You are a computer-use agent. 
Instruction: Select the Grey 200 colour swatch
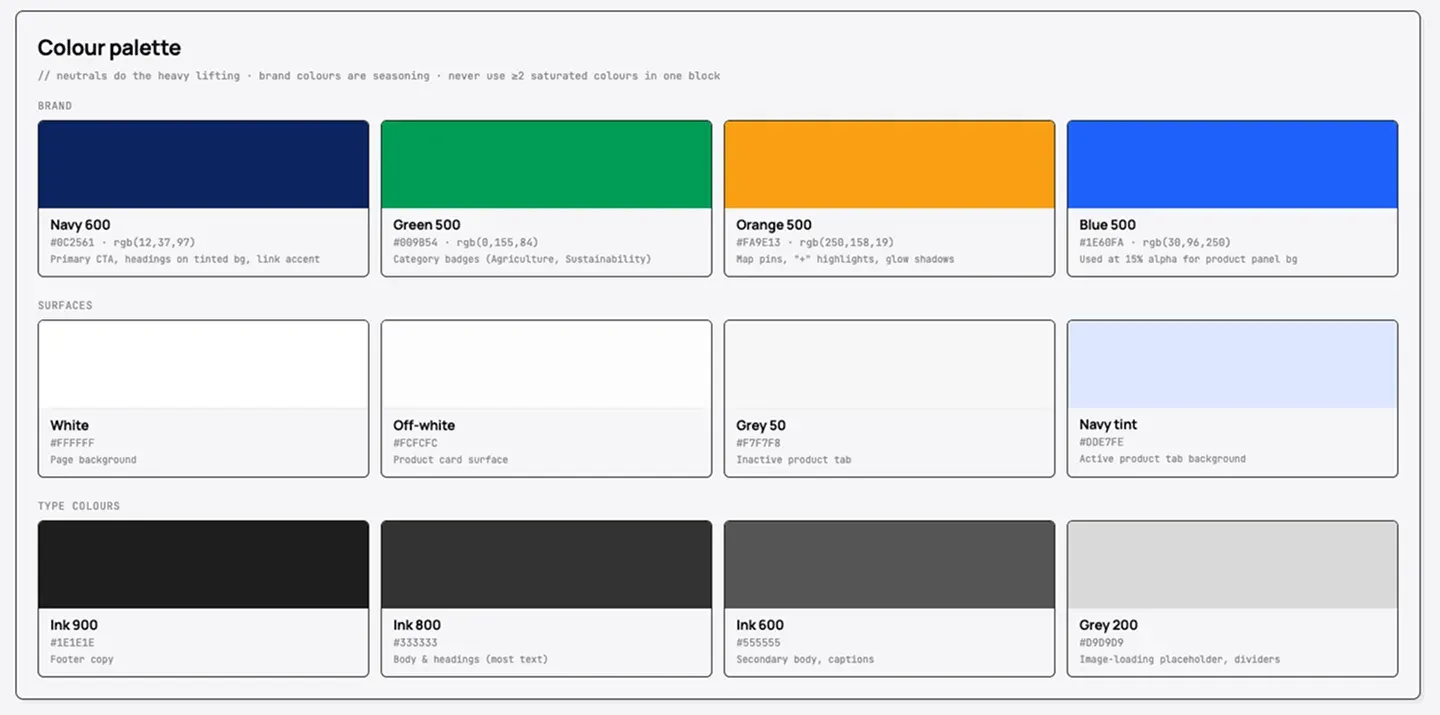click(x=1232, y=564)
